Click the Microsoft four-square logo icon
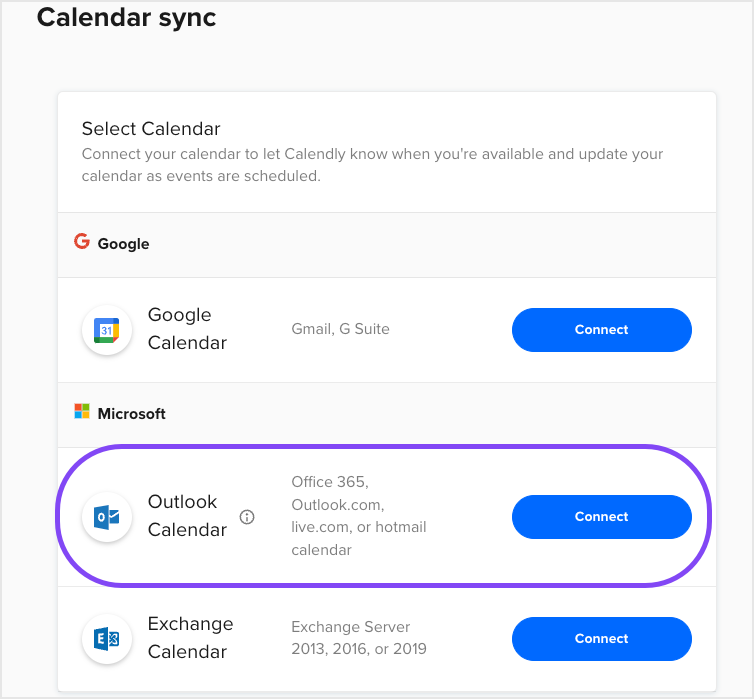754x699 pixels. pyautogui.click(x=82, y=412)
